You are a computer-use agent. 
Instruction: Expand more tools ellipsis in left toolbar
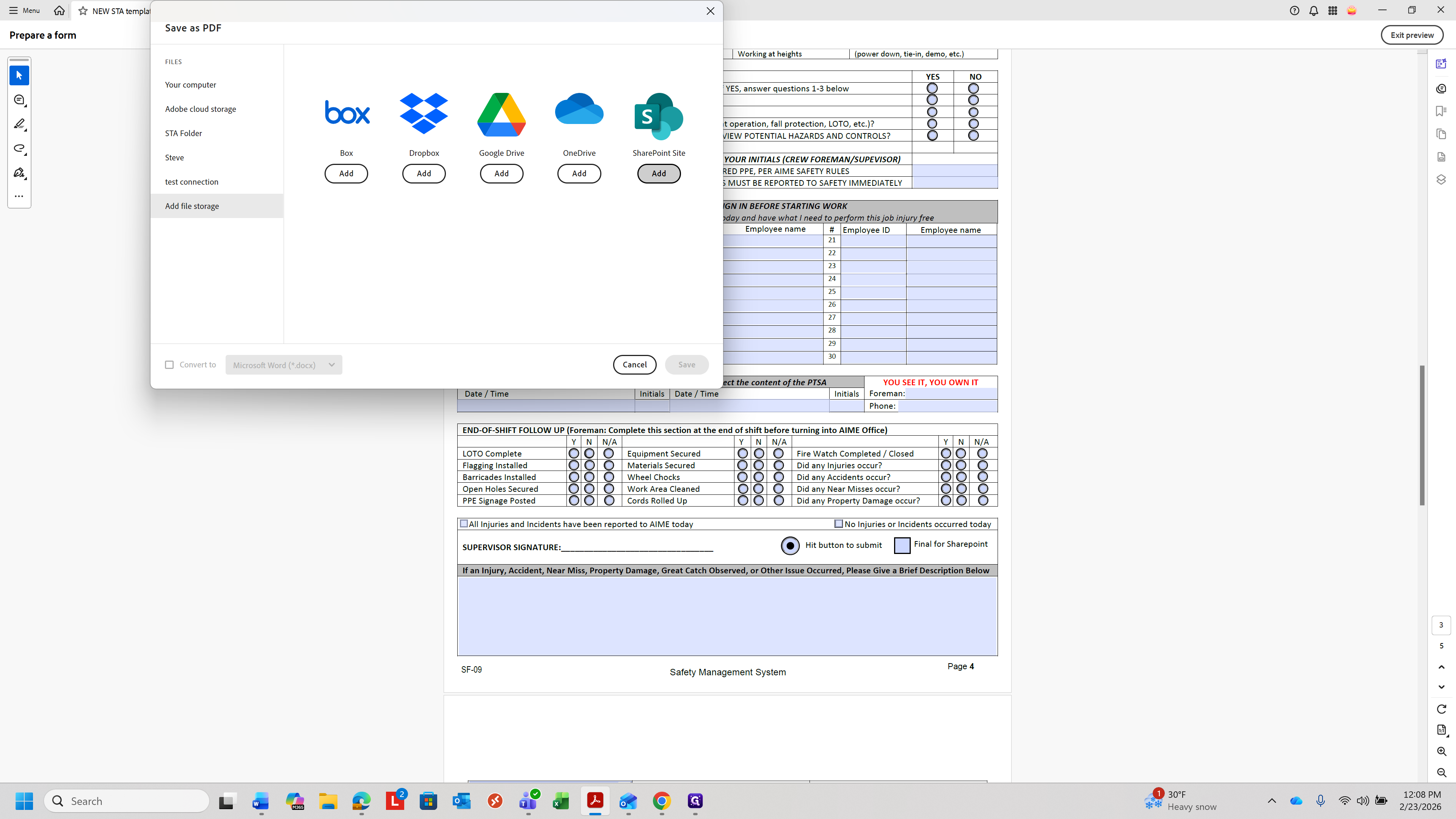click(x=19, y=196)
